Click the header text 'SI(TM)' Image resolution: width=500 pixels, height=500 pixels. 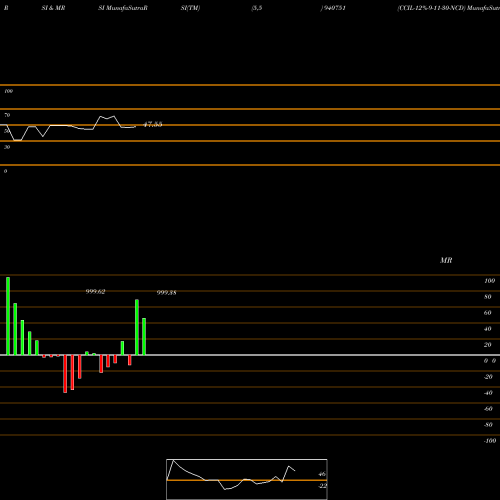tap(190, 8)
